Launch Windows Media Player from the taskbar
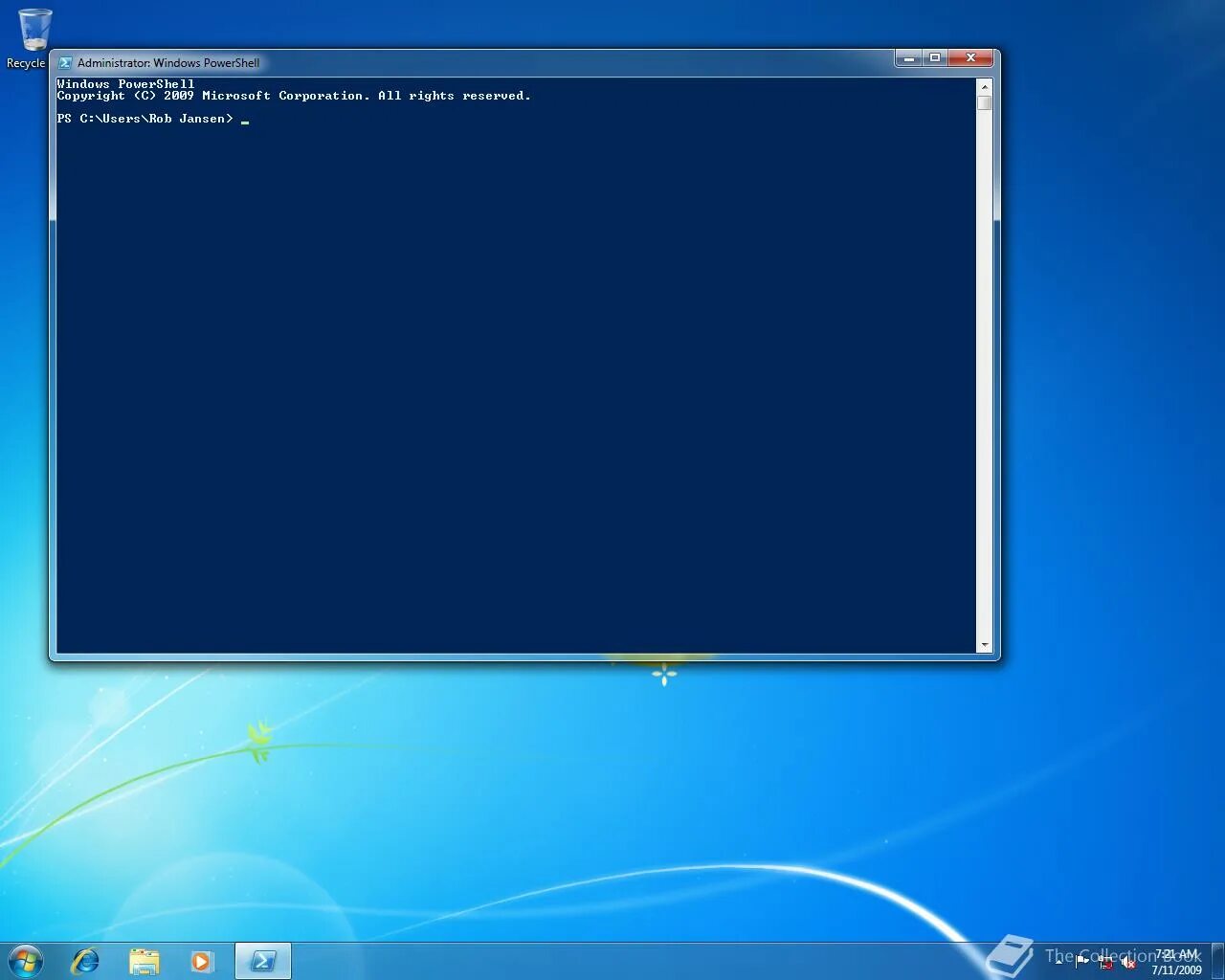The width and height of the screenshot is (1225, 980). 202,961
